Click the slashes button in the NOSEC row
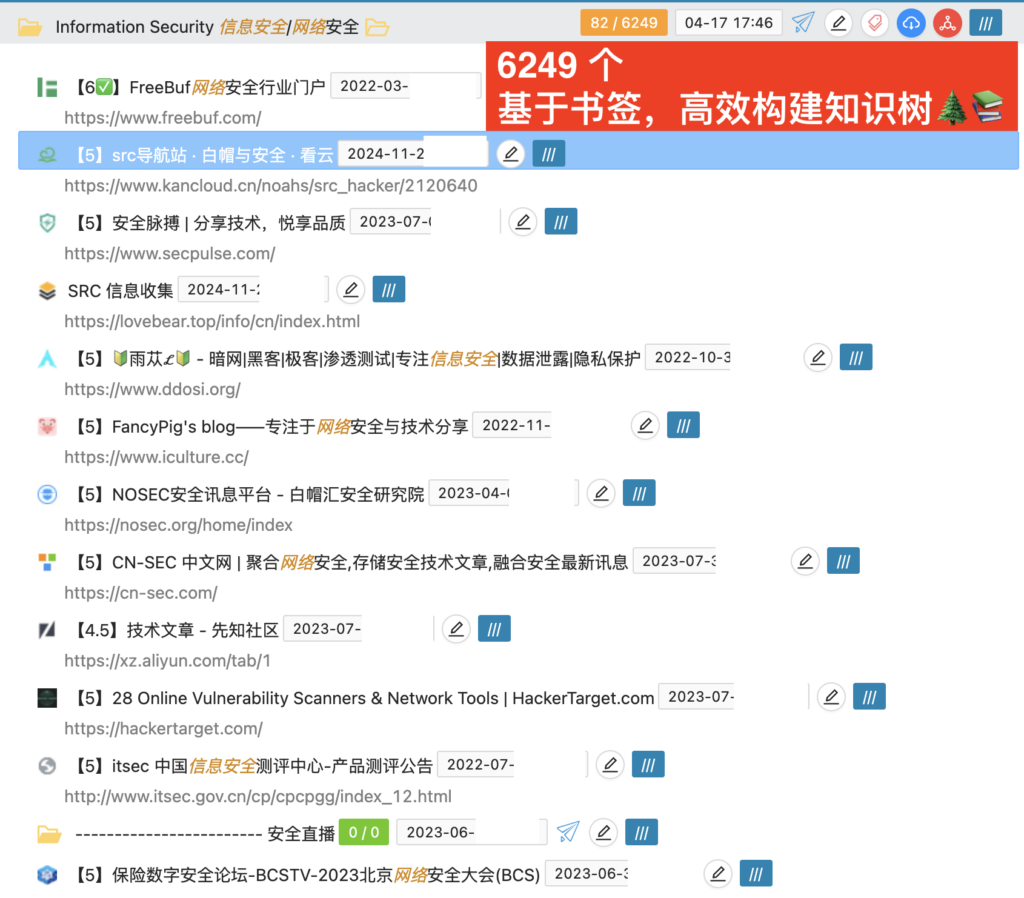Viewport: 1024px width, 898px height. [x=639, y=494]
